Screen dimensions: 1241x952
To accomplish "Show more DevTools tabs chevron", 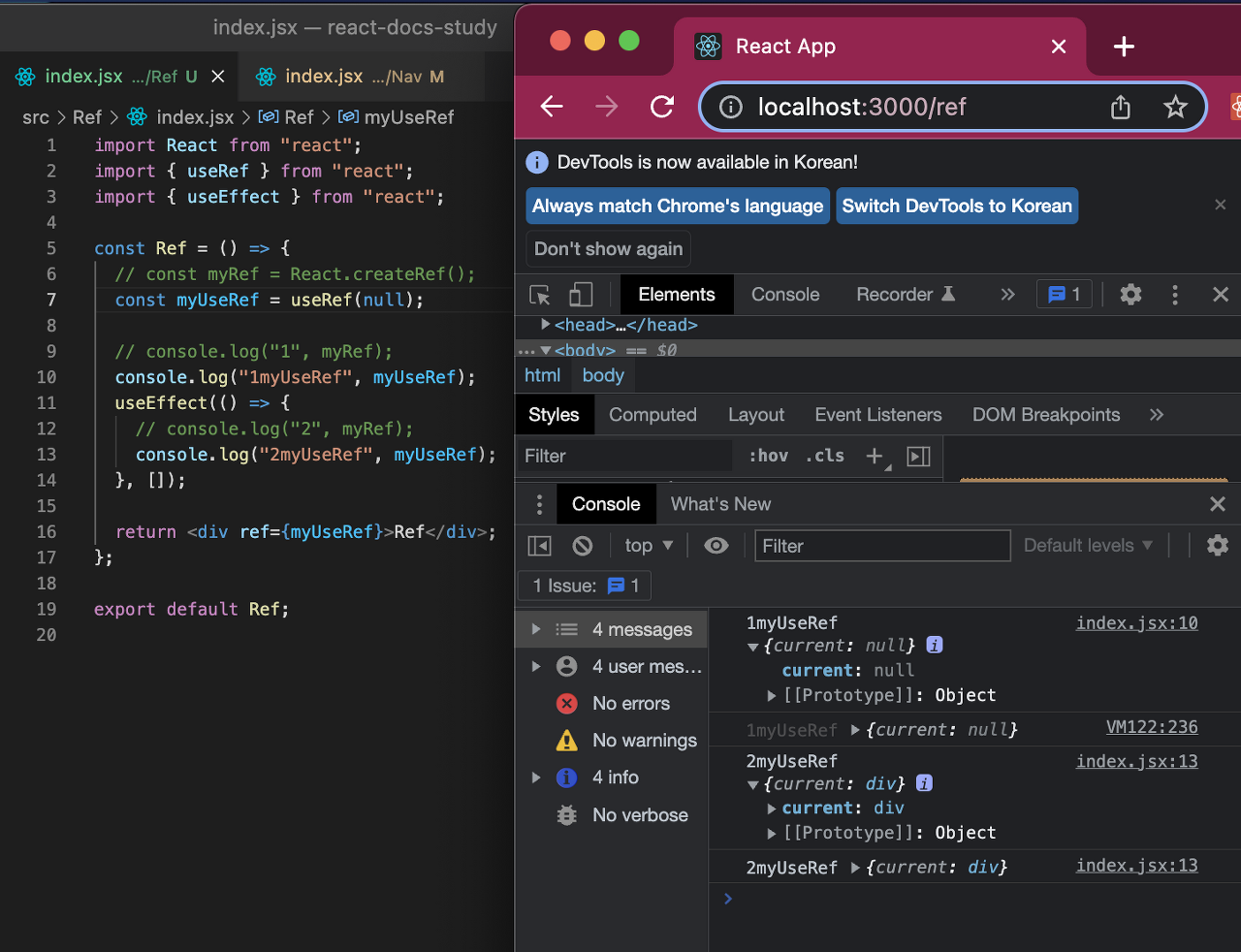I will coord(1007,295).
